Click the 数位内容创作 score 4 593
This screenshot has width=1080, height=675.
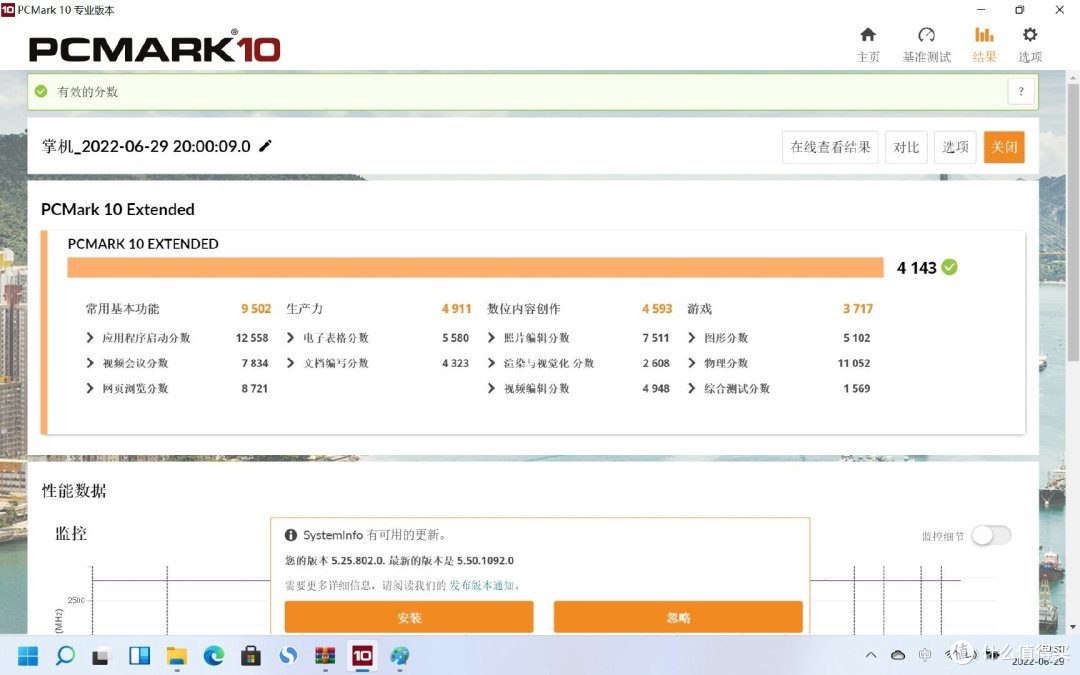tap(656, 309)
